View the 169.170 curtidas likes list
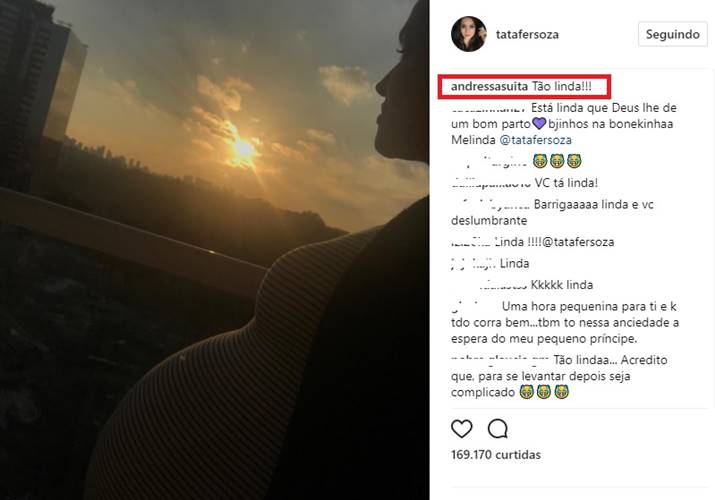The width and height of the screenshot is (715, 500). 495,455
